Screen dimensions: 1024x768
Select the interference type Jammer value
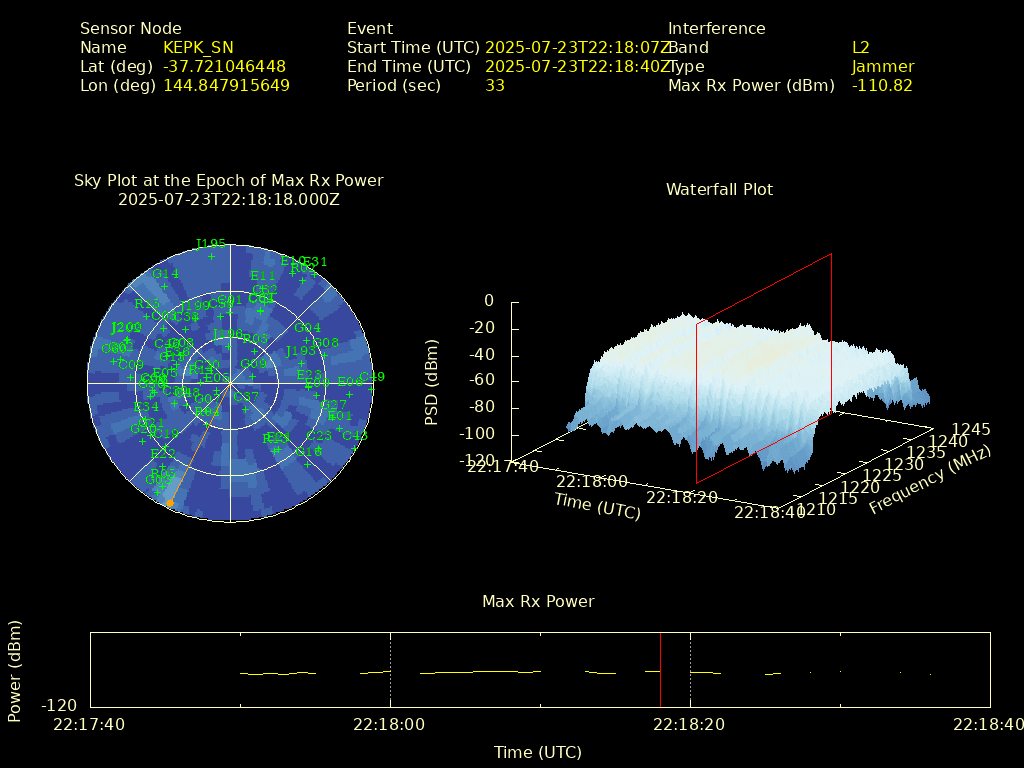[x=882, y=67]
